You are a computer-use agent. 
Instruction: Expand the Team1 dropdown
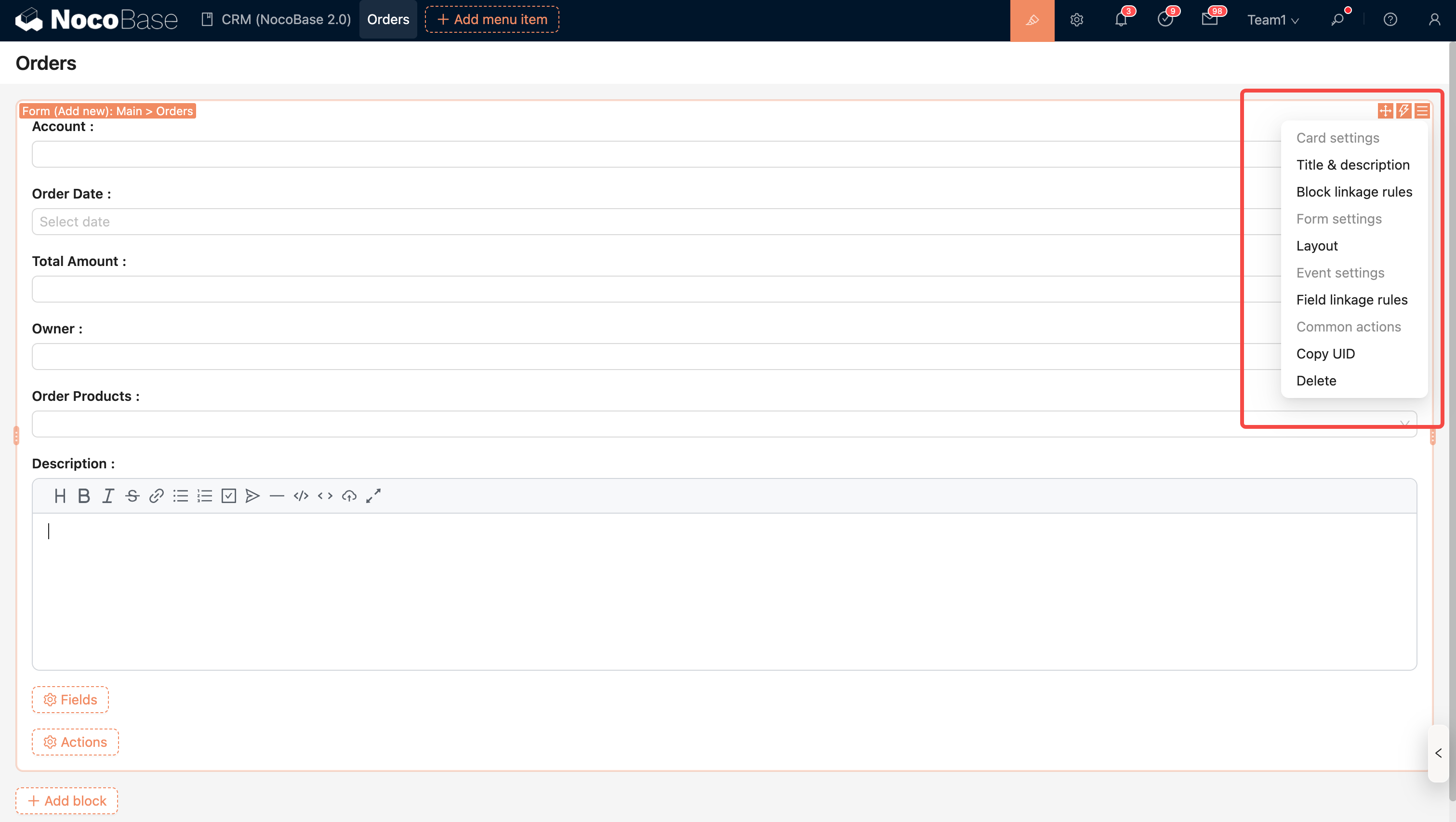click(x=1272, y=20)
